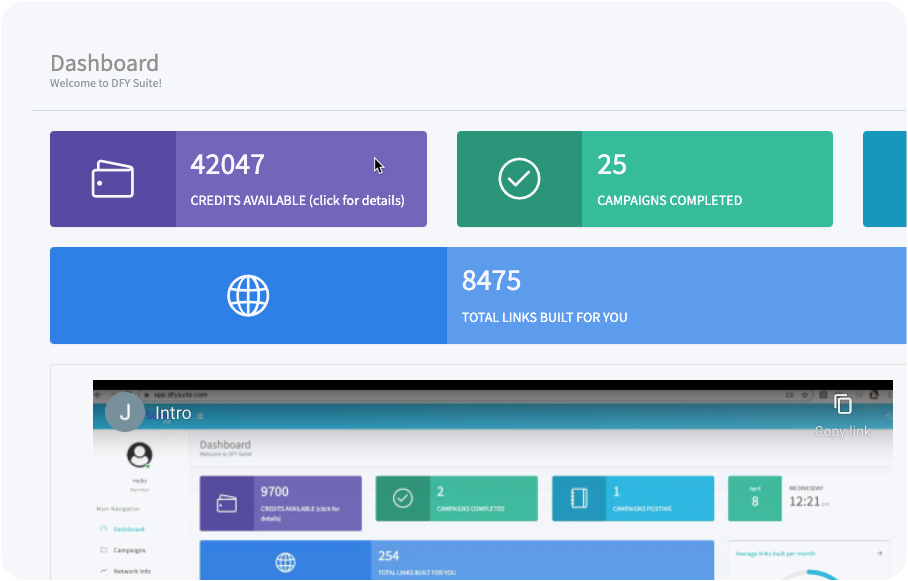Open the 25 Campaigns Completed card
908x581 pixels.
[x=645, y=179]
